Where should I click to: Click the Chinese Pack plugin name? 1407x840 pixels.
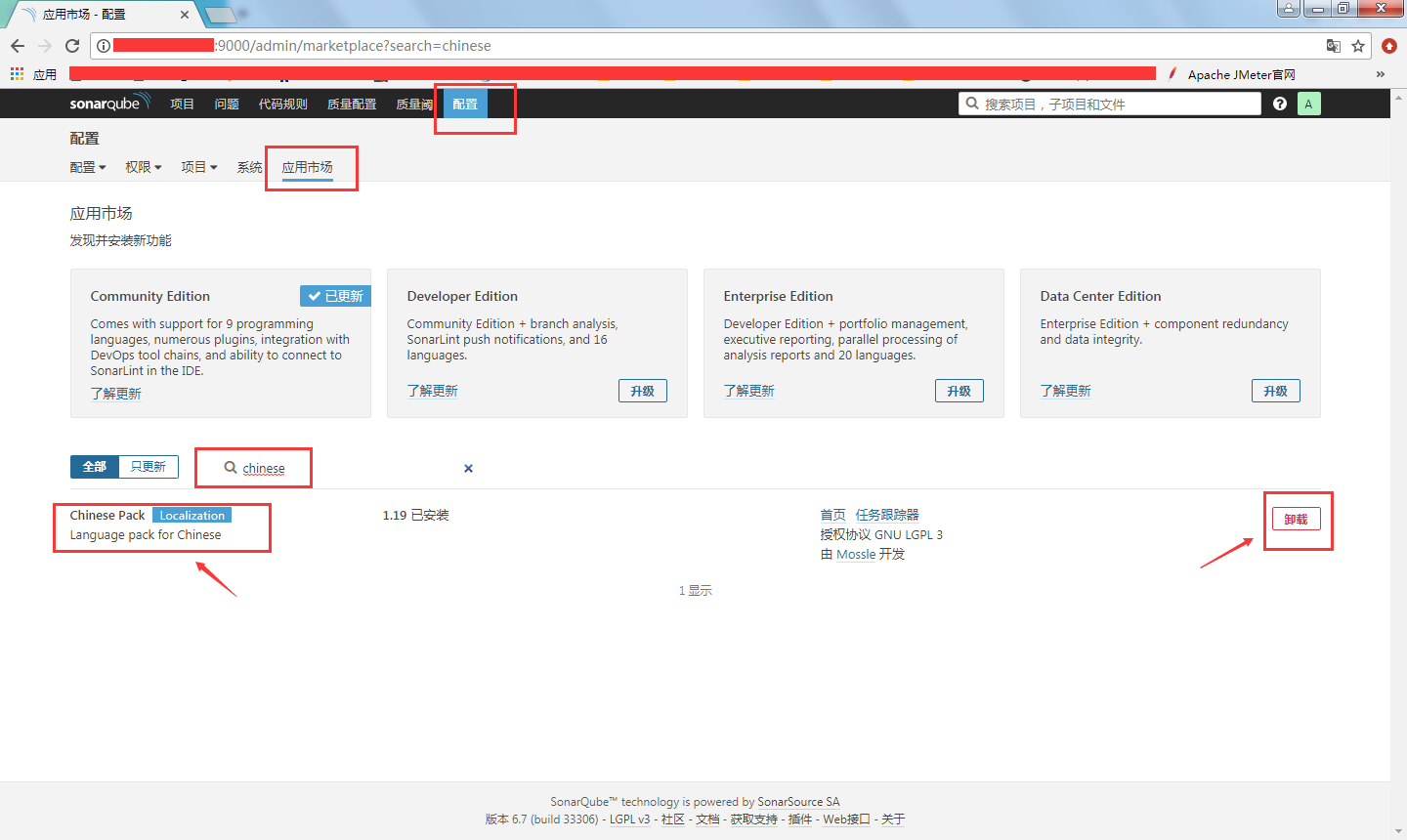point(107,515)
